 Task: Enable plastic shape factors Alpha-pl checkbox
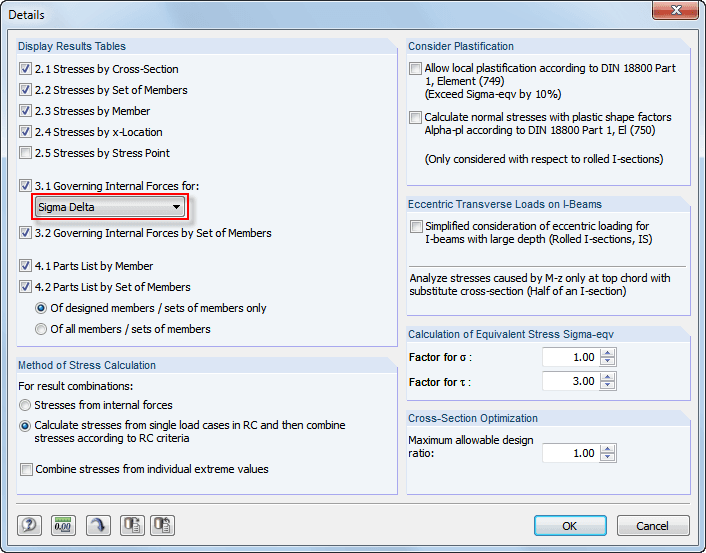(x=415, y=118)
